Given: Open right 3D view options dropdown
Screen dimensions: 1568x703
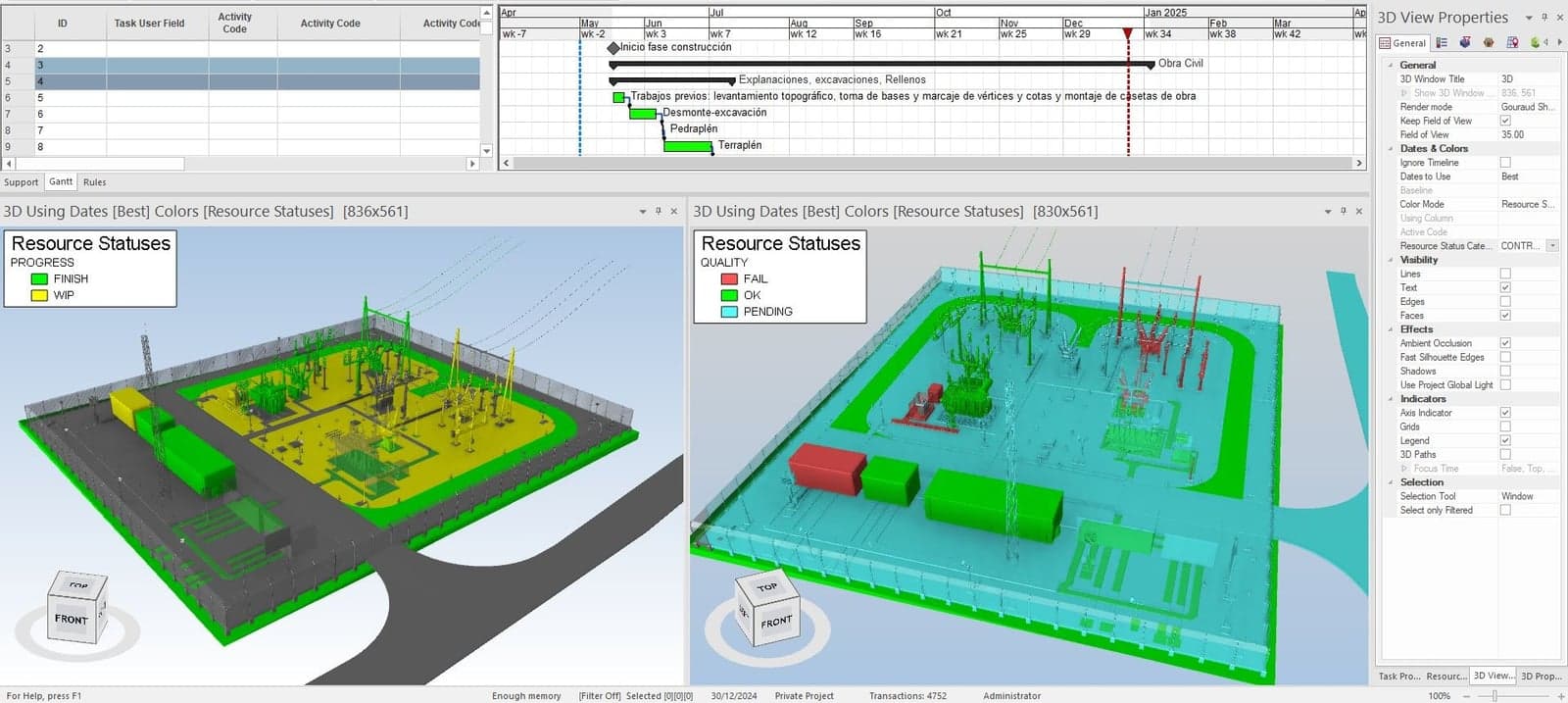Looking at the screenshot, I should coord(1328,211).
